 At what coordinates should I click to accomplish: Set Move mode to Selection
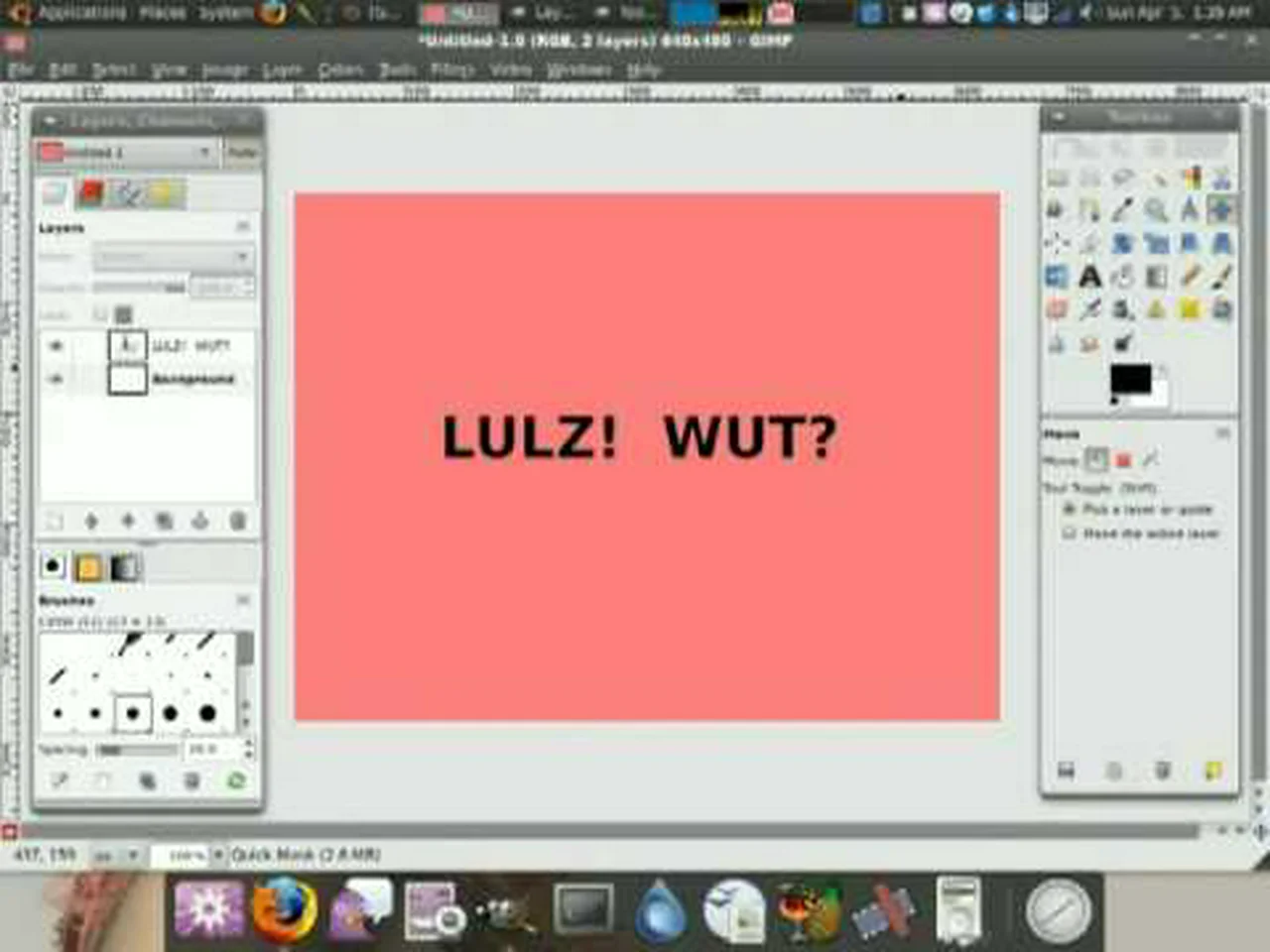(x=1124, y=459)
